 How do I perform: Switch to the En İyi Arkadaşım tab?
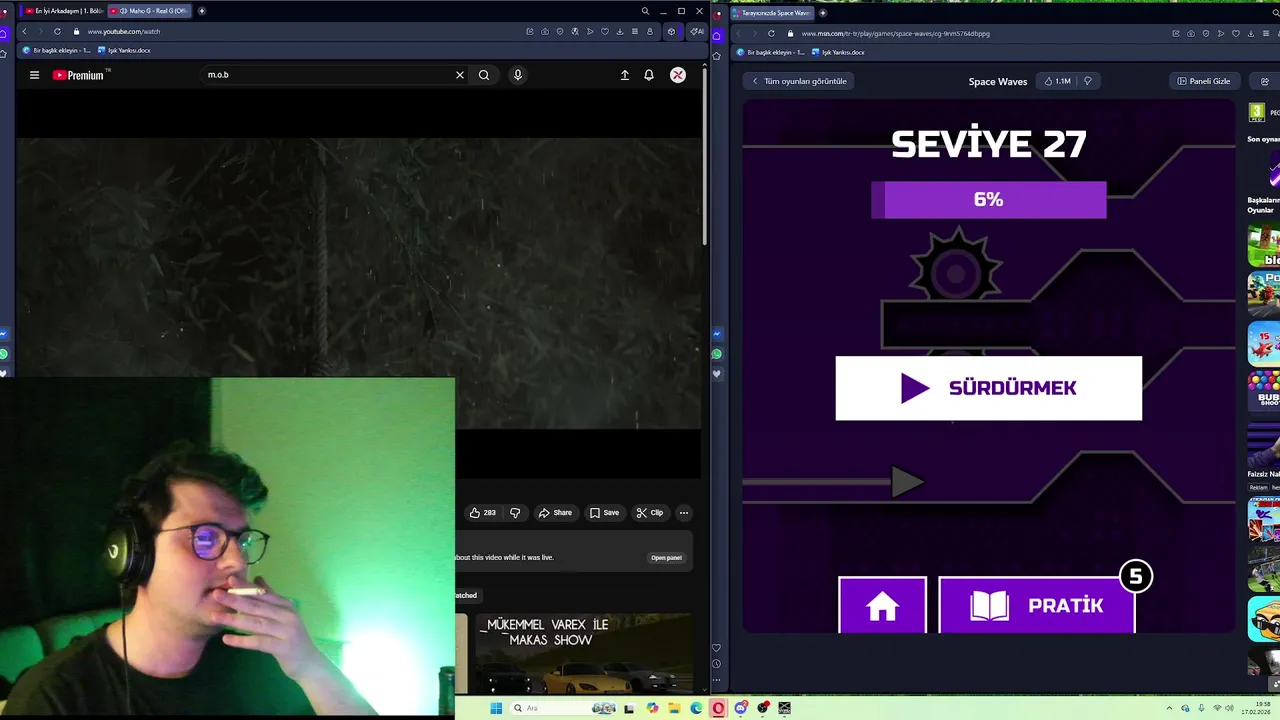click(62, 11)
